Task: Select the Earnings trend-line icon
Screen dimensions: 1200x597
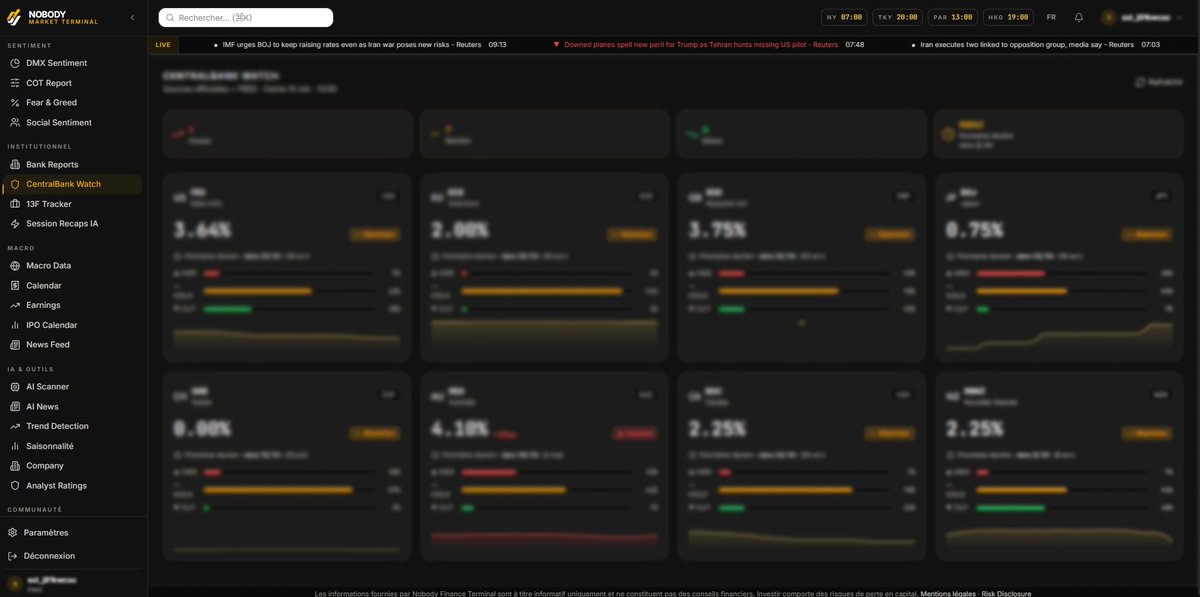Action: pyautogui.click(x=15, y=305)
